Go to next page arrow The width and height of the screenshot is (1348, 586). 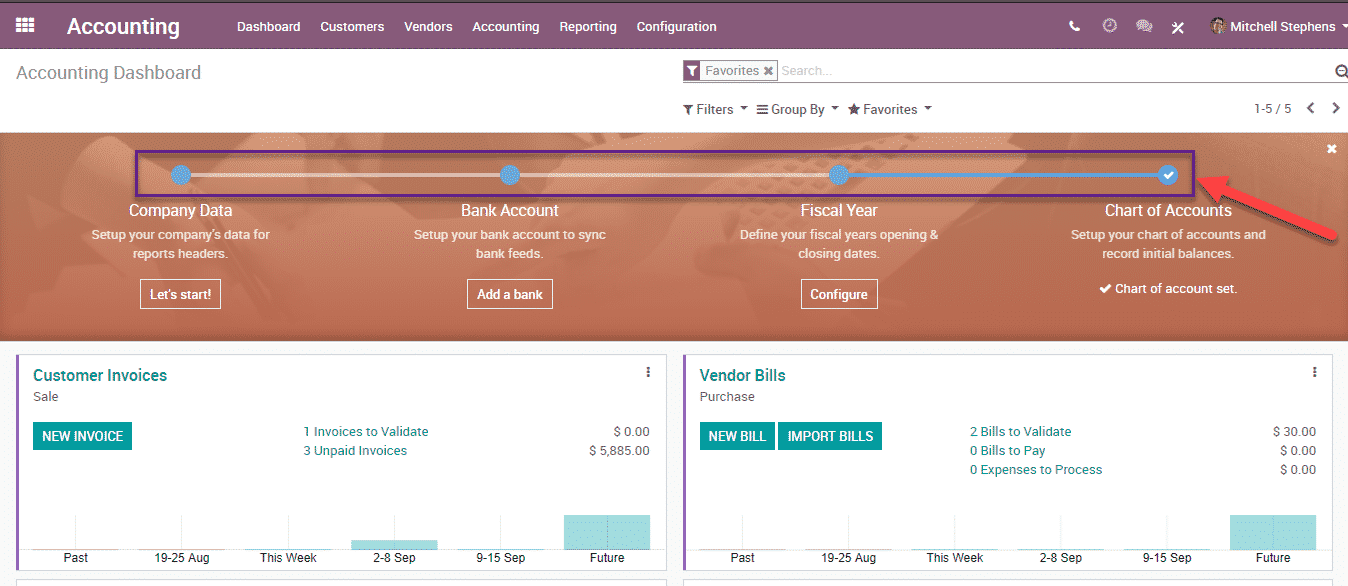[x=1335, y=108]
